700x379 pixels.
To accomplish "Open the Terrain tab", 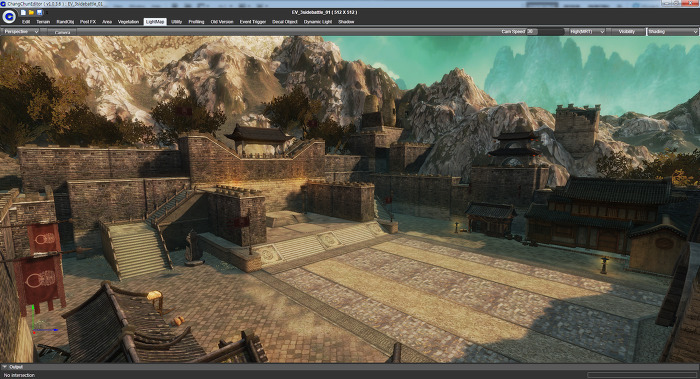I will pos(43,21).
